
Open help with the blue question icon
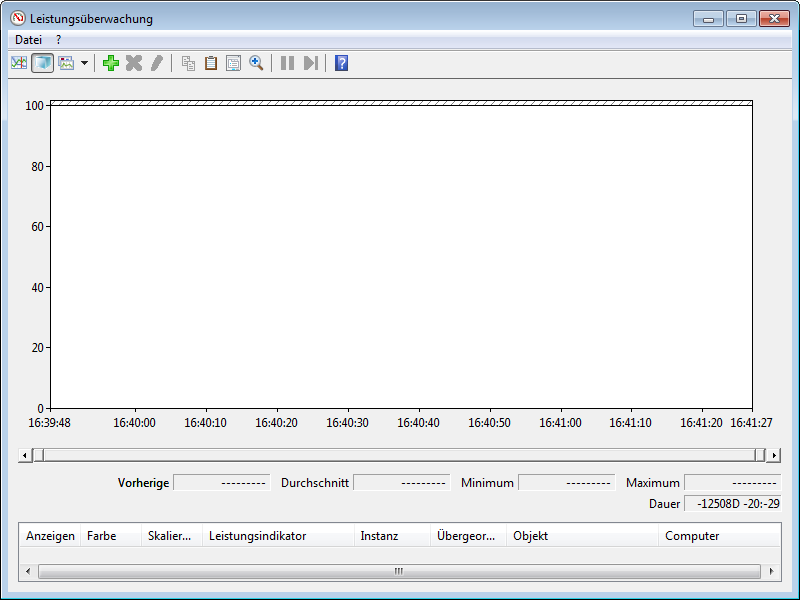point(341,63)
